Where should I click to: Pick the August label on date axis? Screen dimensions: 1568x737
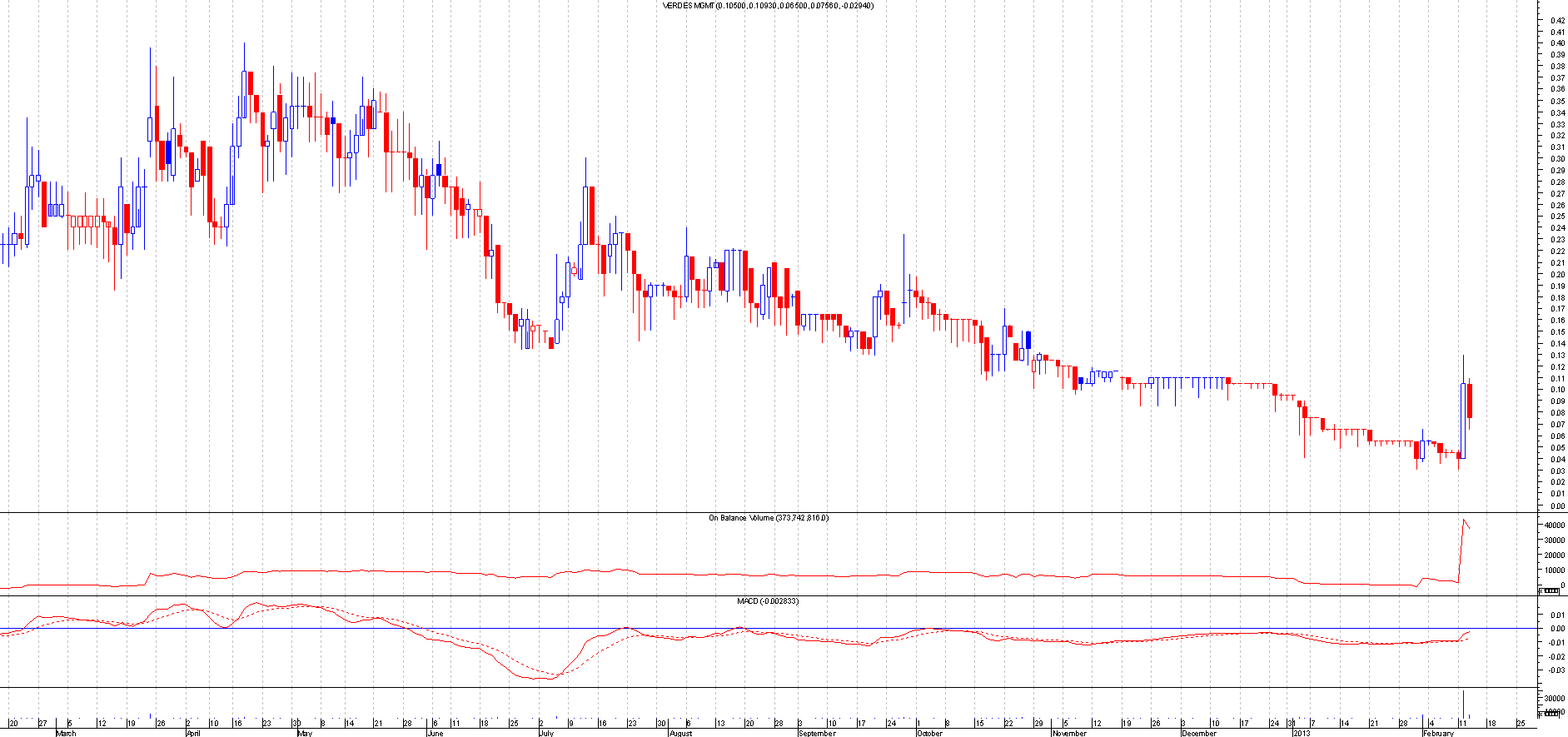coord(680,733)
